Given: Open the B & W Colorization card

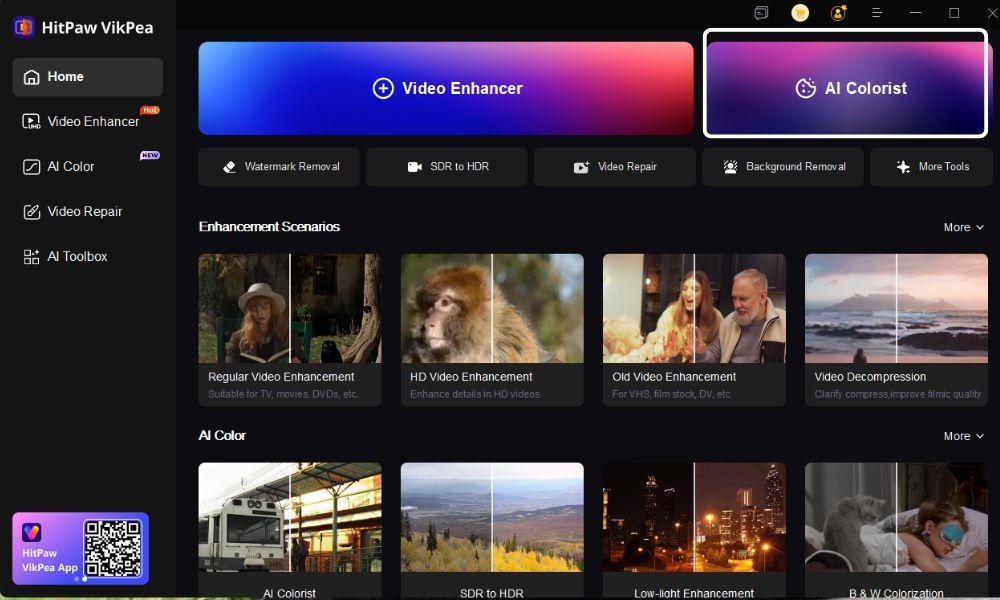Looking at the screenshot, I should [896, 531].
